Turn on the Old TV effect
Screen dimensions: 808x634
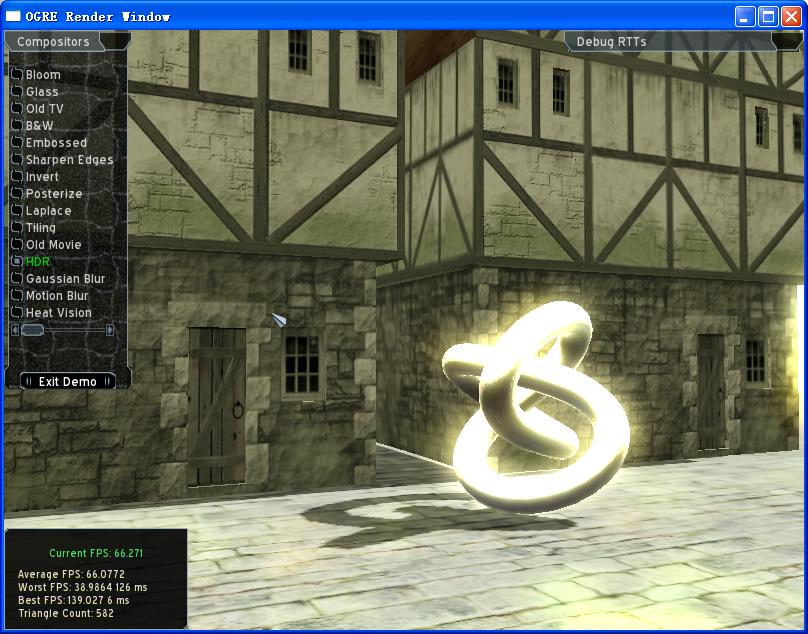tap(17, 109)
